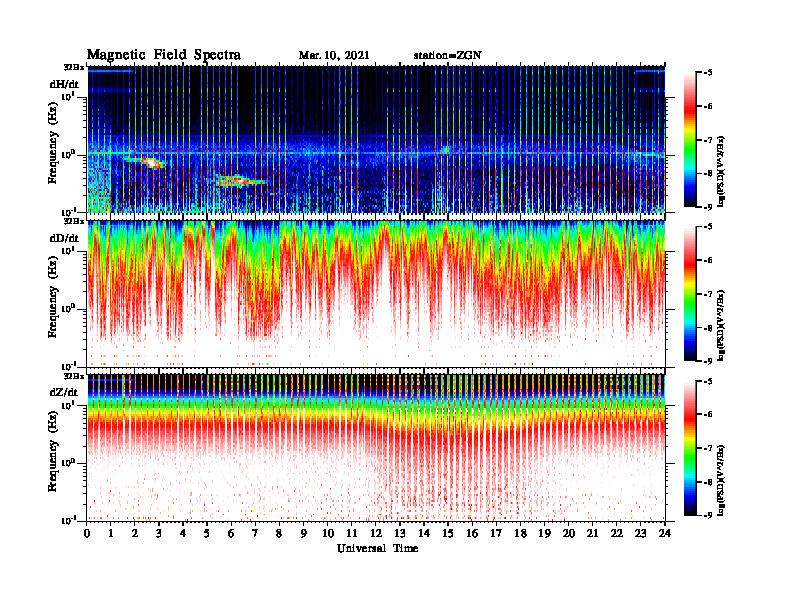Click hour tick label '3' on time axis

pyautogui.click(x=159, y=533)
